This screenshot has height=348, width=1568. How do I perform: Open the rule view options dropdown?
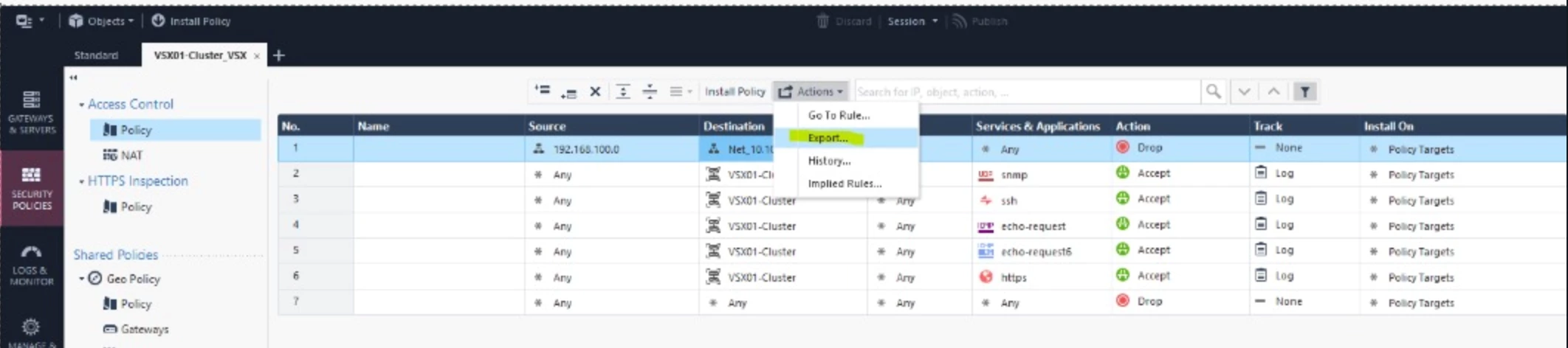click(681, 91)
